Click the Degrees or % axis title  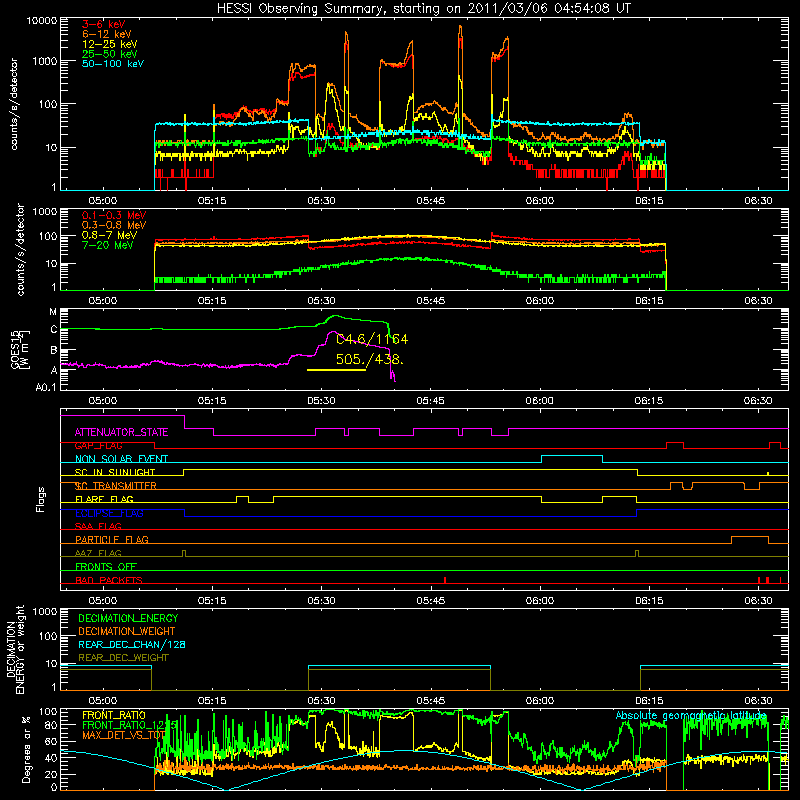26,749
